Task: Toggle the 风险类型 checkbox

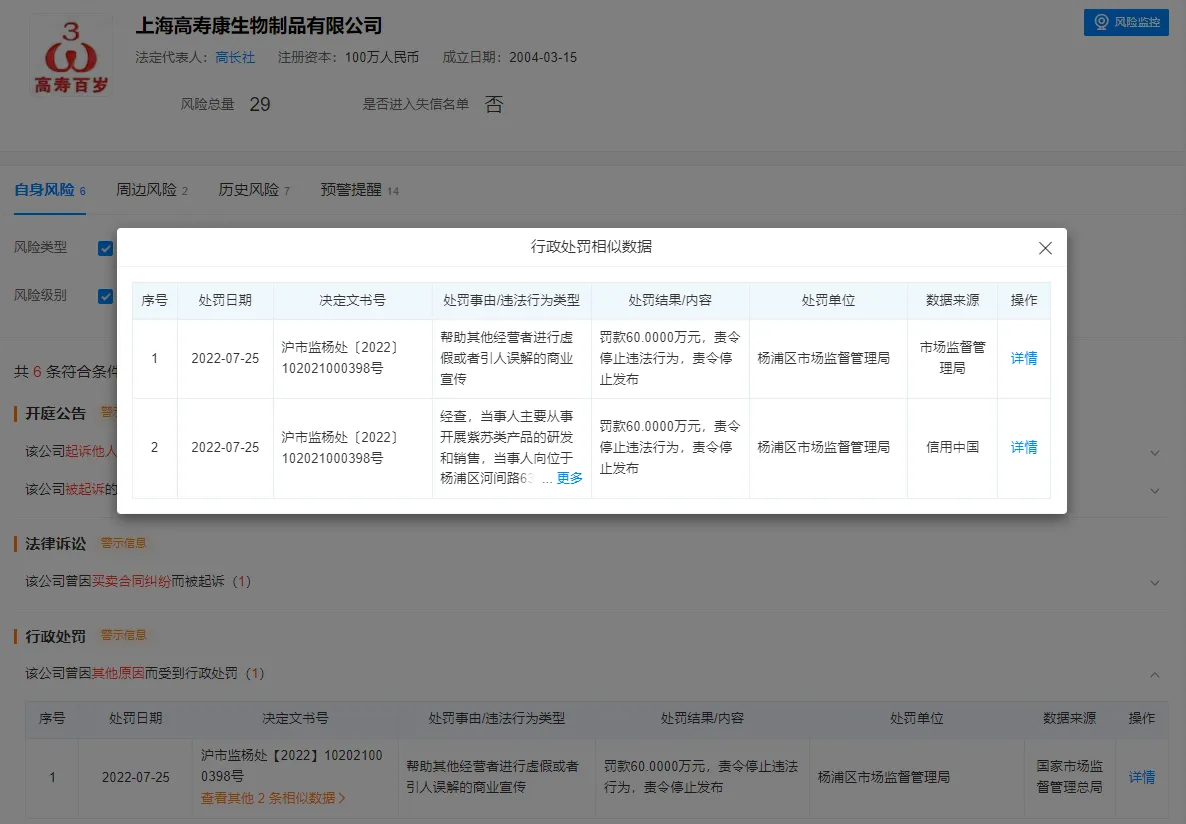Action: point(105,248)
